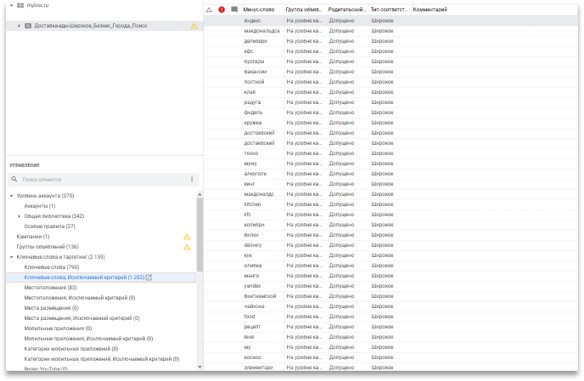The image size is (584, 381).
Task: Collapse the mybox.ru account tree node
Action: coord(12,6)
